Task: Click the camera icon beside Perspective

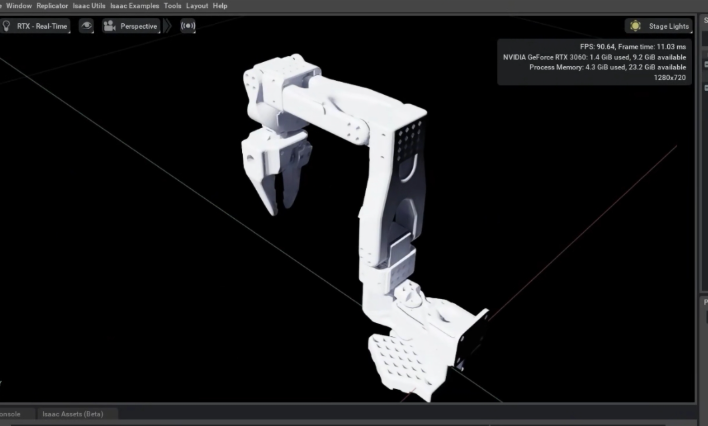Action: pos(109,26)
